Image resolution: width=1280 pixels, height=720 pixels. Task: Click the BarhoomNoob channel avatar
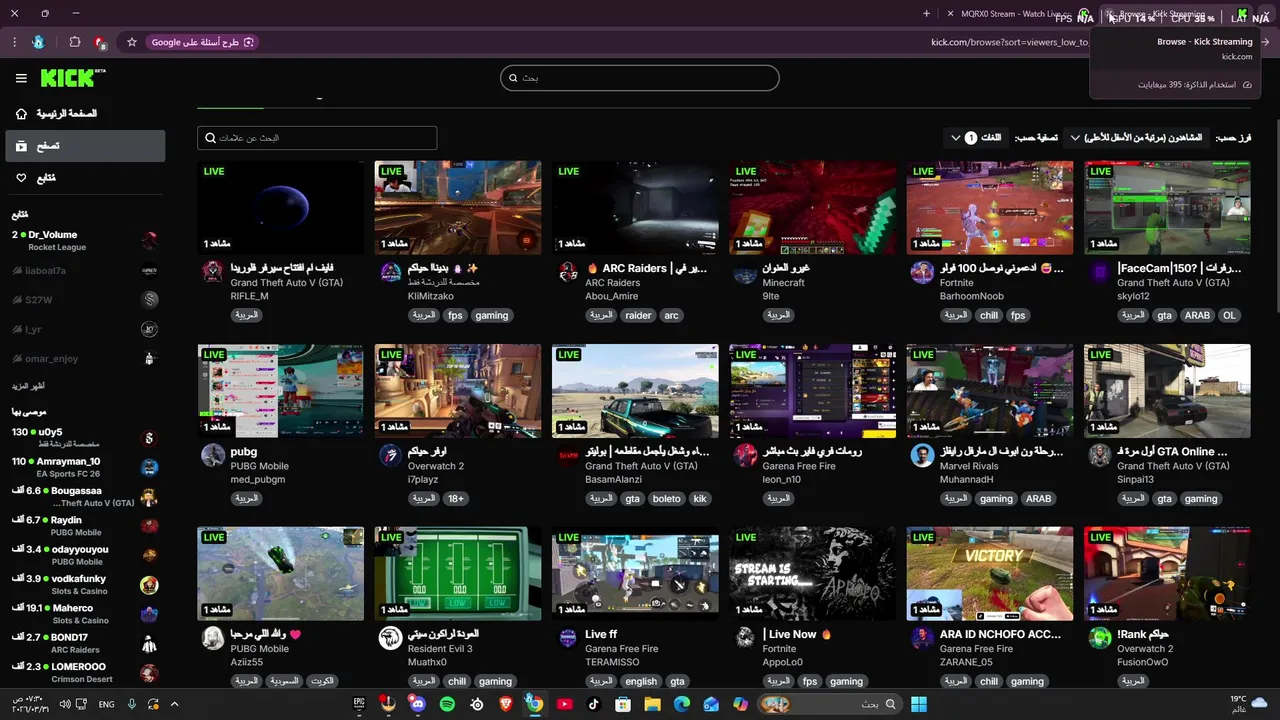point(922,272)
